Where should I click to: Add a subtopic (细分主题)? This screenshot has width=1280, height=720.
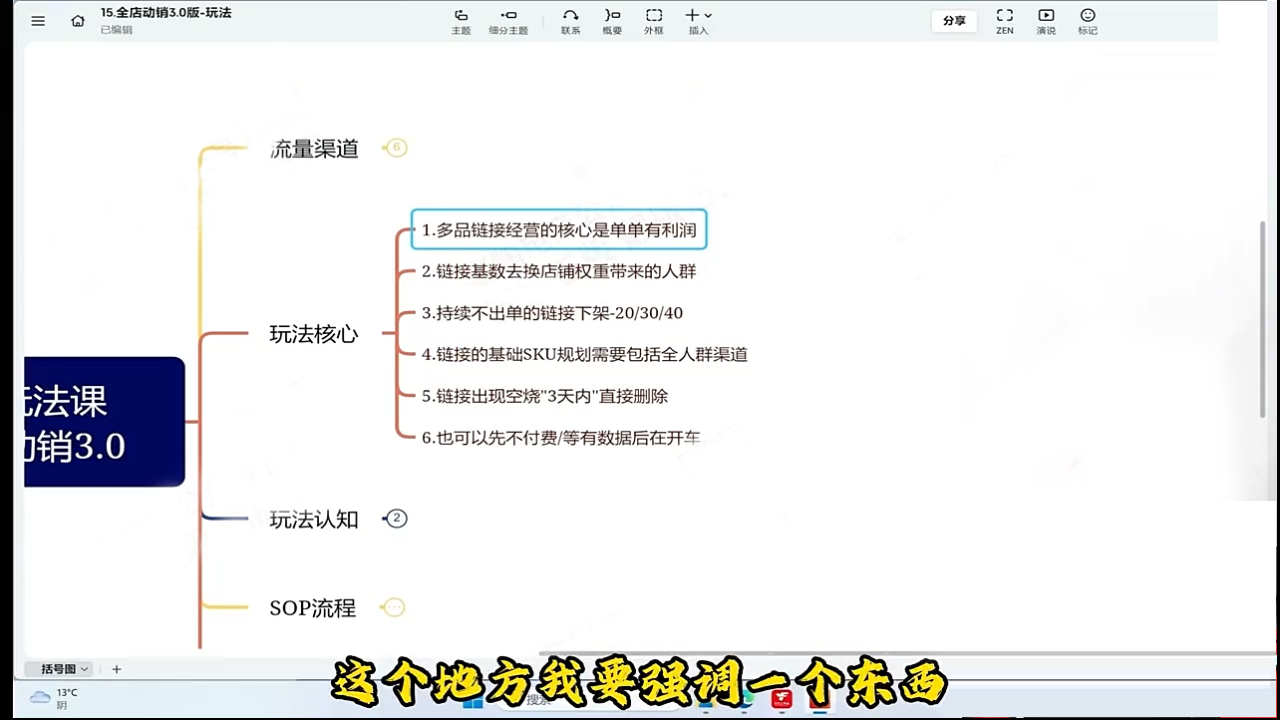click(x=508, y=20)
